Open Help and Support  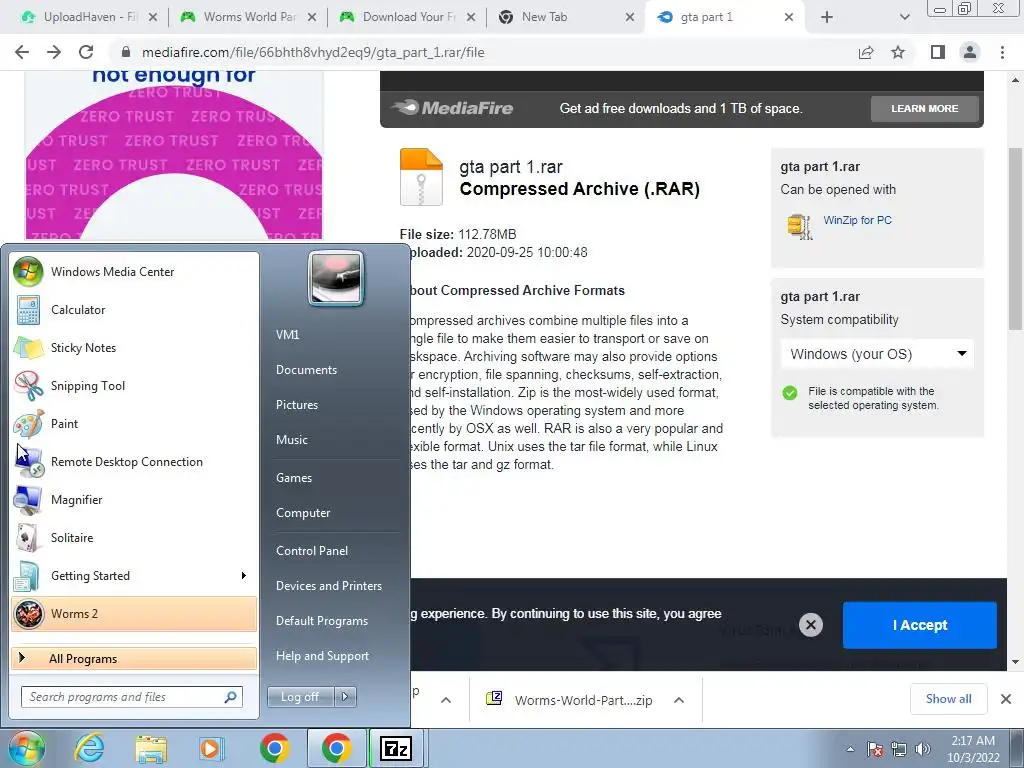[322, 656]
